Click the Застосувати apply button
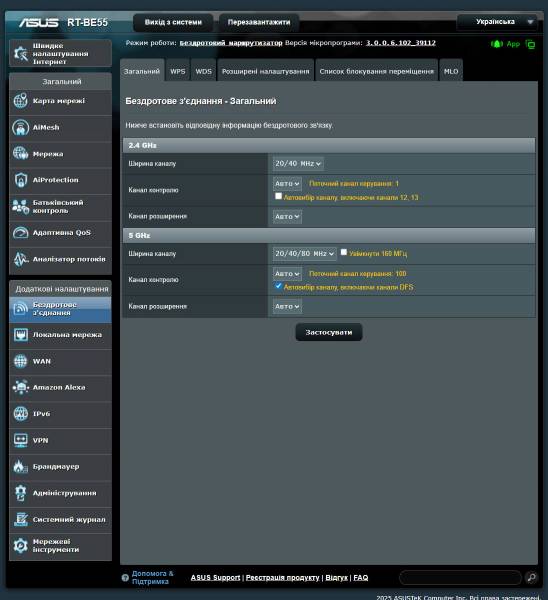 (329, 332)
